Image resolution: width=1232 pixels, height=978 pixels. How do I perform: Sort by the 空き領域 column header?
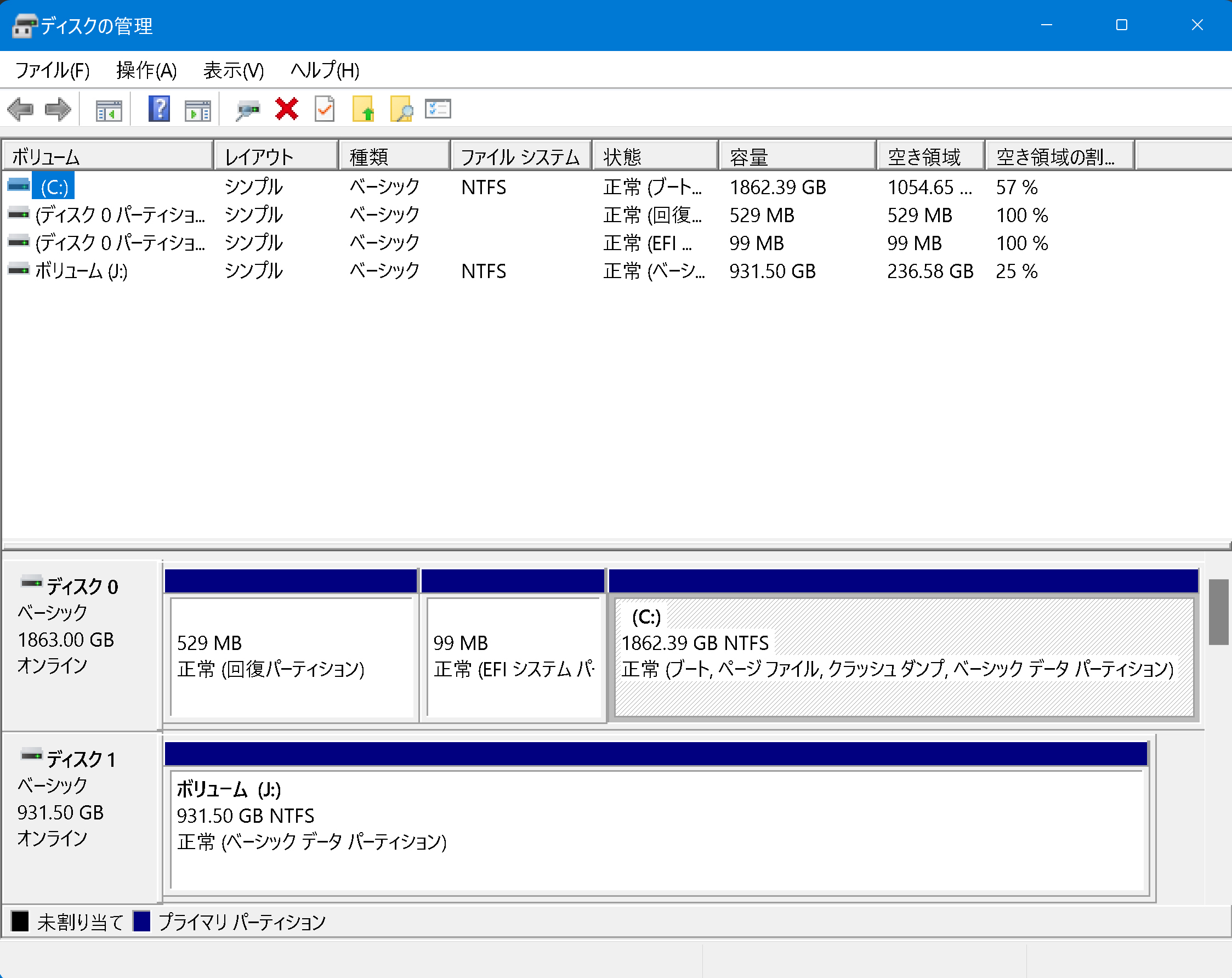pos(929,156)
